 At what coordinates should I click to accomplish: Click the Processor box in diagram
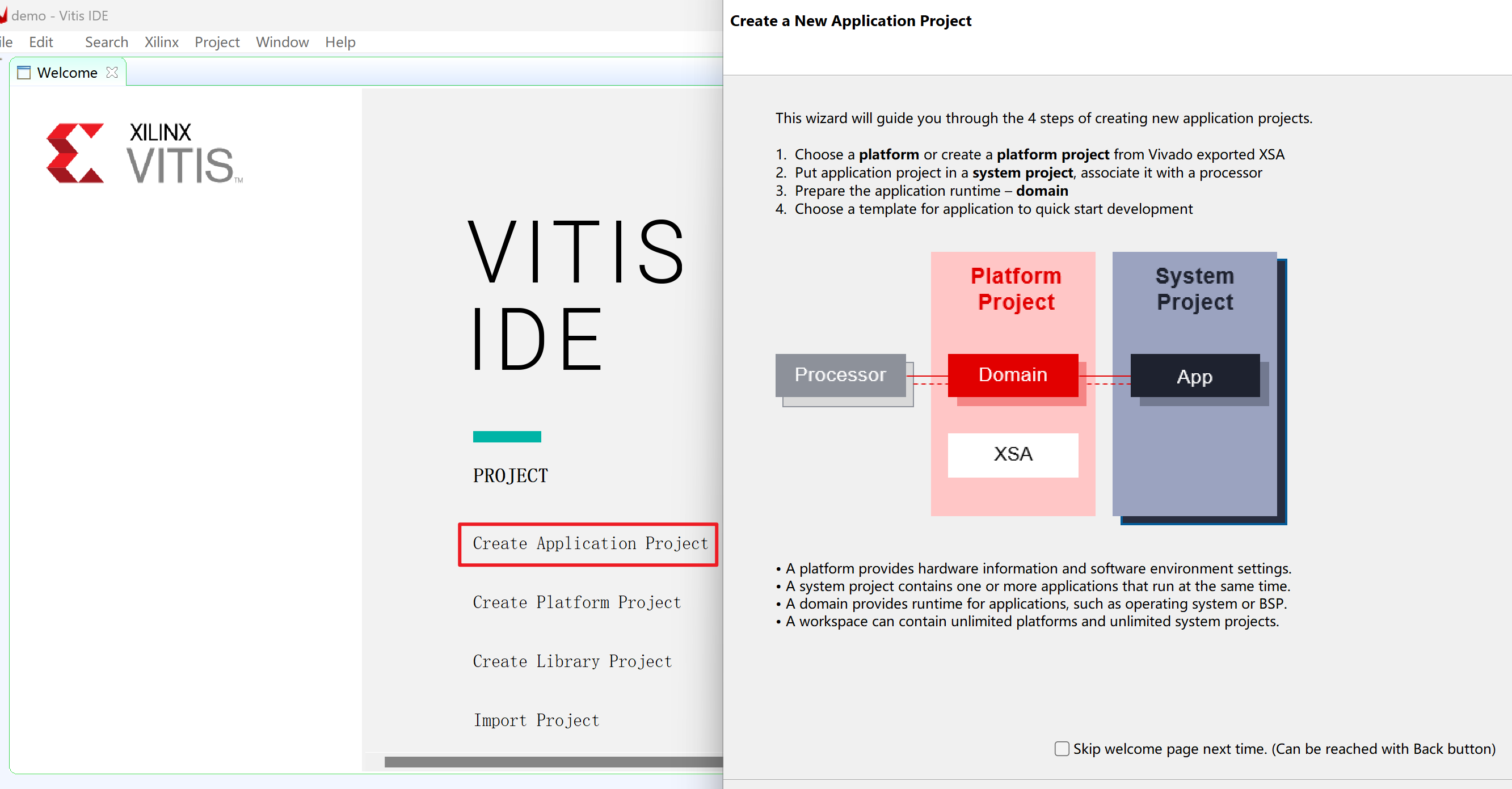click(840, 375)
